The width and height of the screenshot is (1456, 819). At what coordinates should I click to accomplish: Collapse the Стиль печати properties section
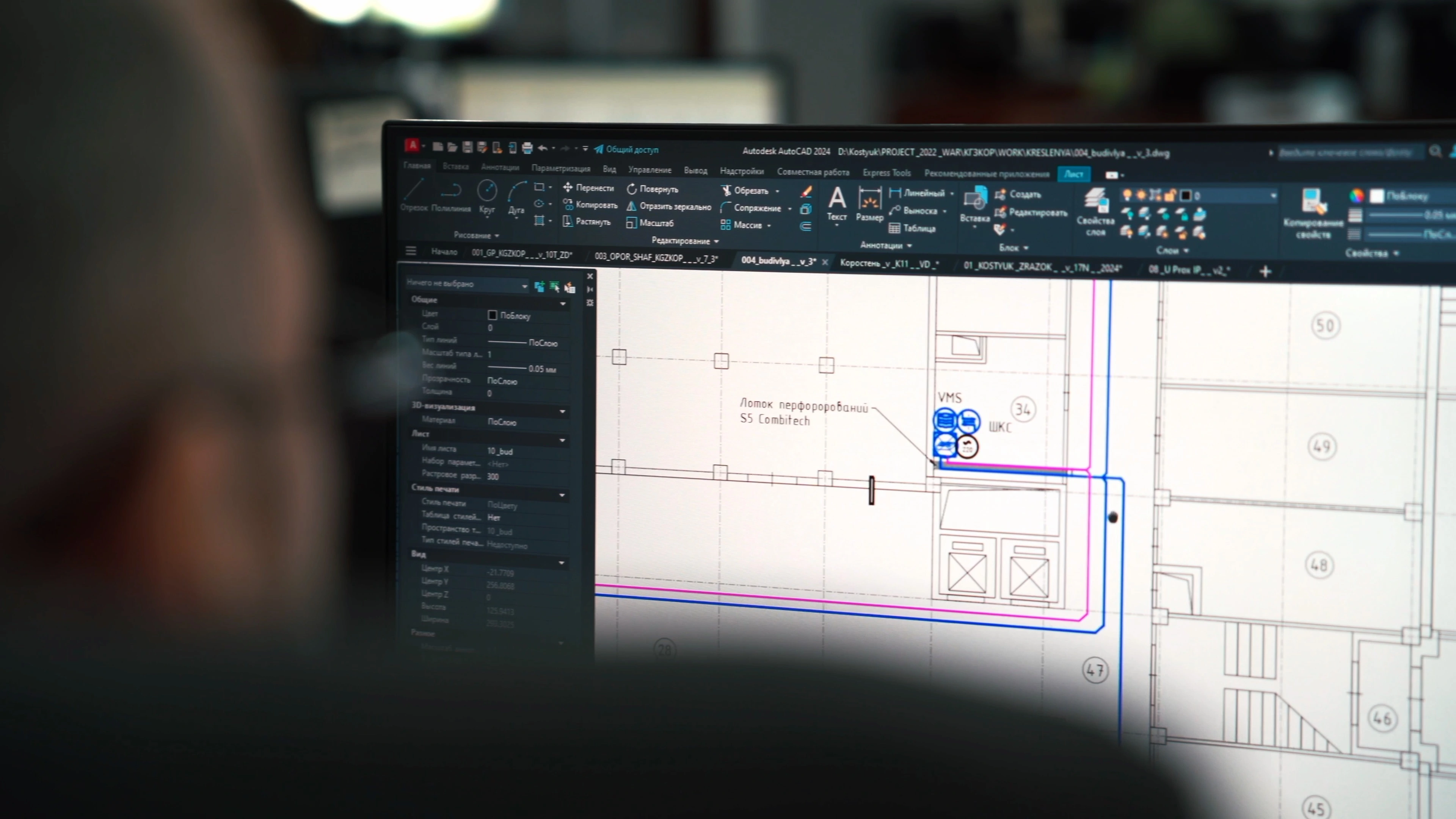point(562,495)
